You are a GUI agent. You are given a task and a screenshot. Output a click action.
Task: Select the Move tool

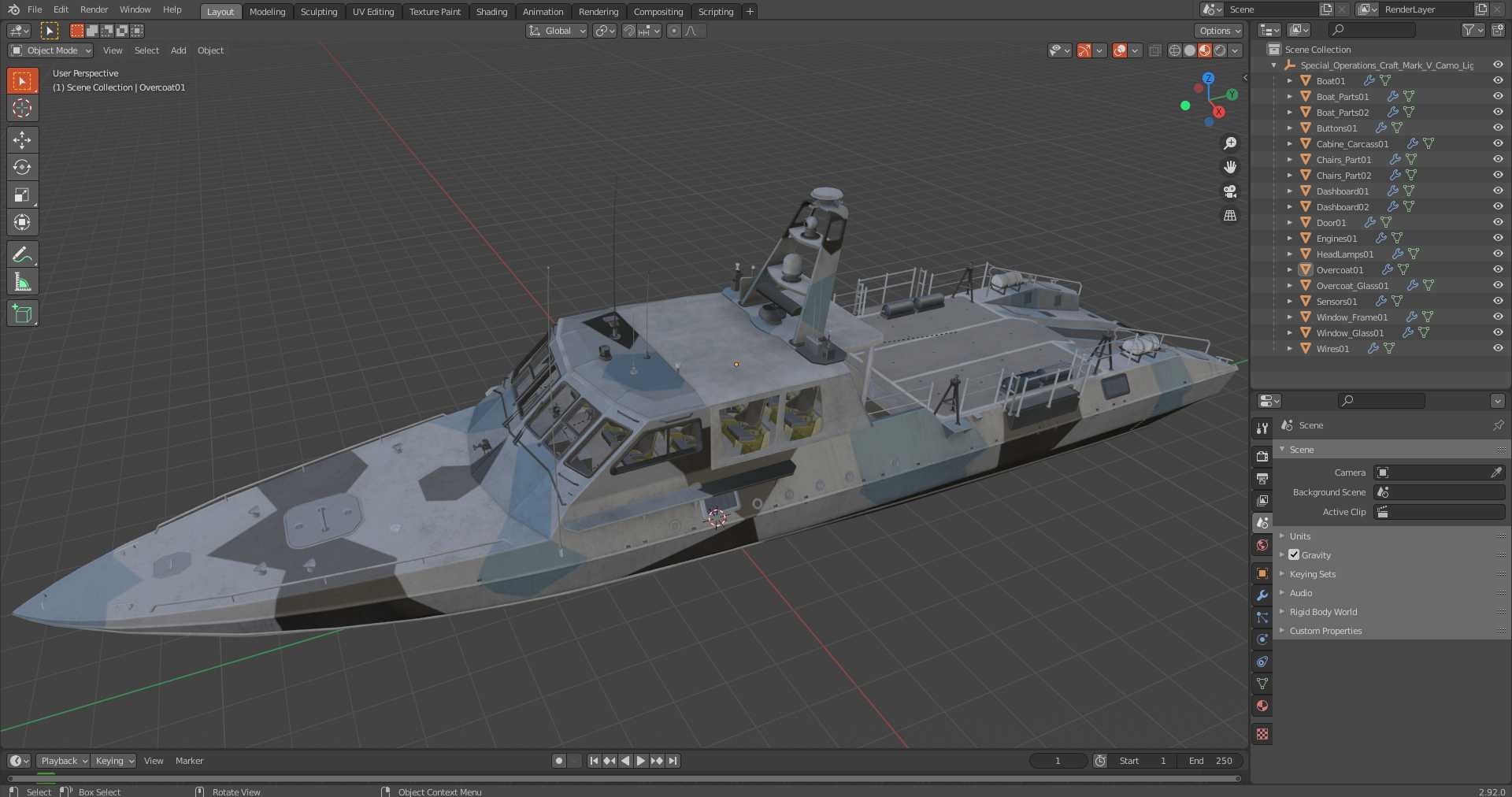point(22,140)
